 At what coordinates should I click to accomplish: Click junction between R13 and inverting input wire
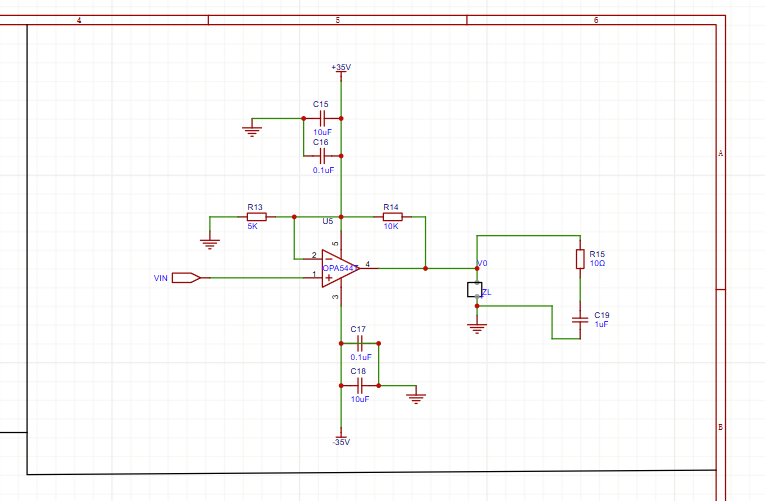pyautogui.click(x=294, y=217)
